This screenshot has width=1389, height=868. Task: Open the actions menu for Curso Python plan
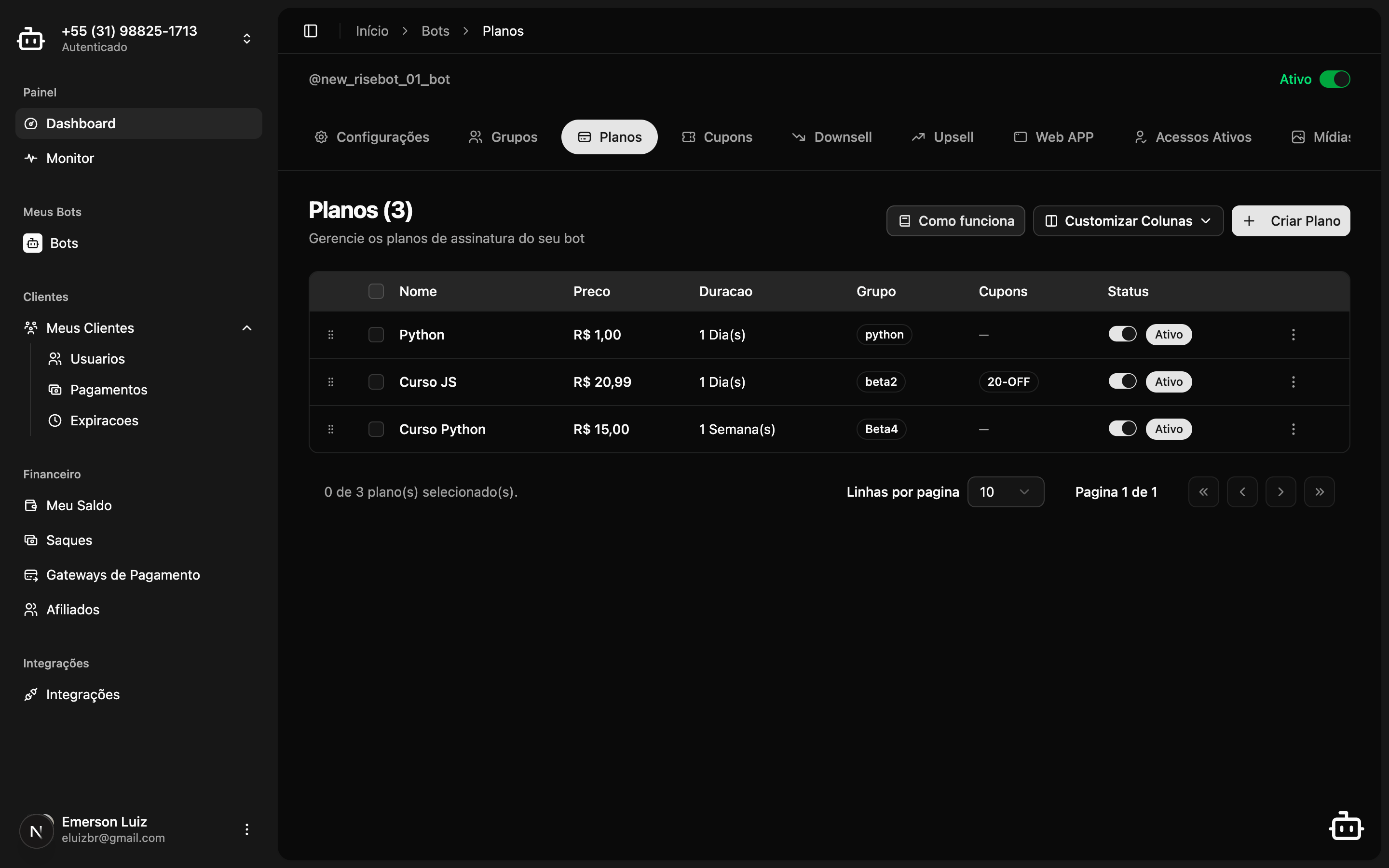(x=1293, y=429)
